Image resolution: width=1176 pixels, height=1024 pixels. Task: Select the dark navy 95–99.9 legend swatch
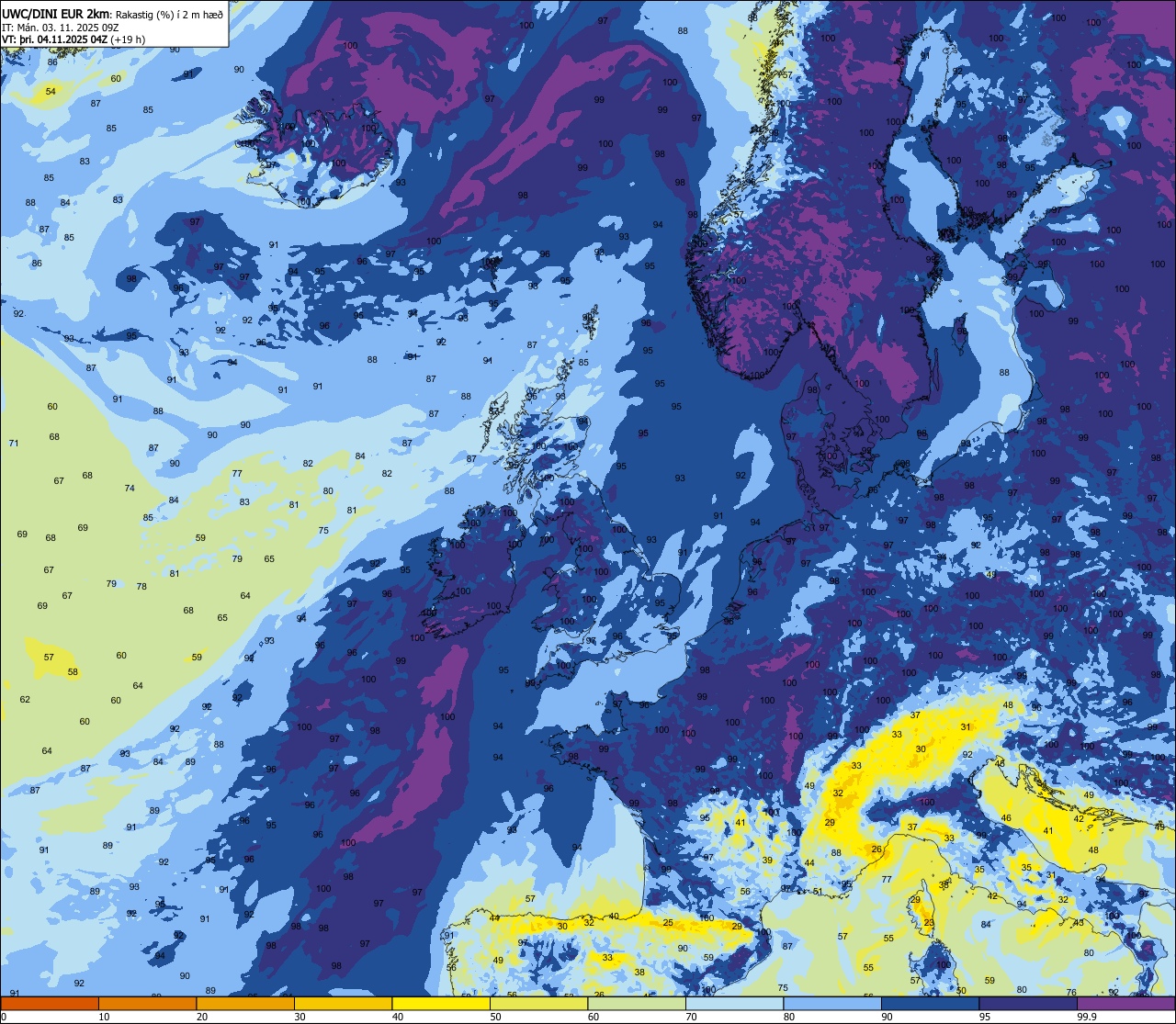1027,1003
